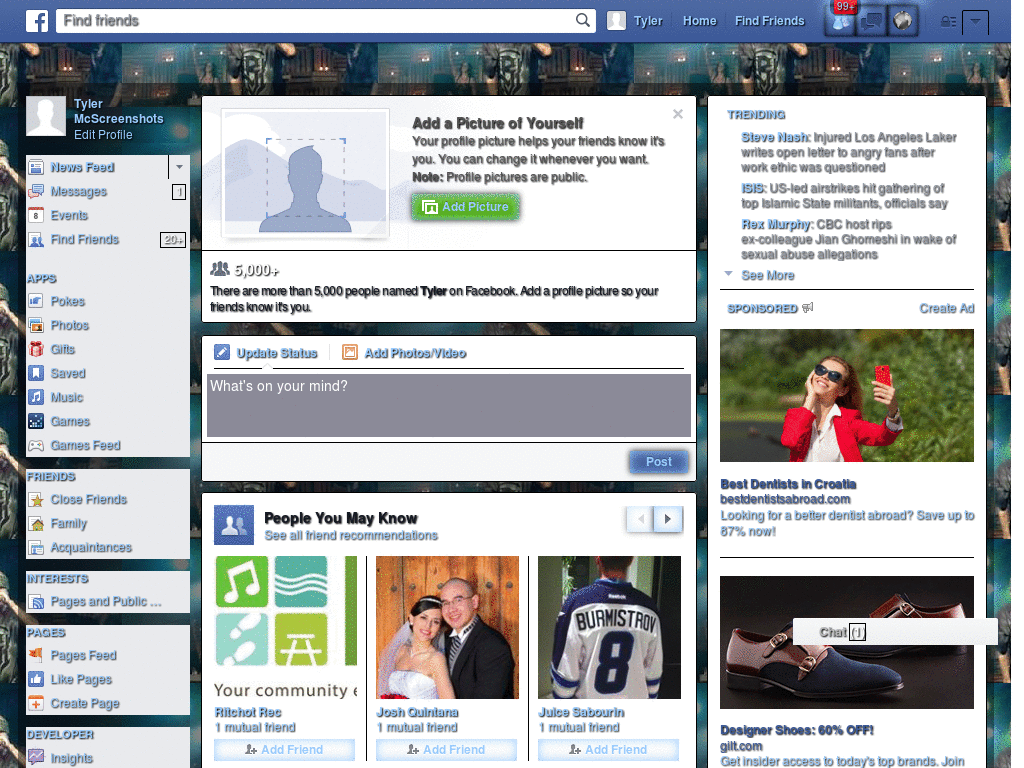This screenshot has height=768, width=1024.
Task: Click the Games app icon
Action: (x=36, y=421)
